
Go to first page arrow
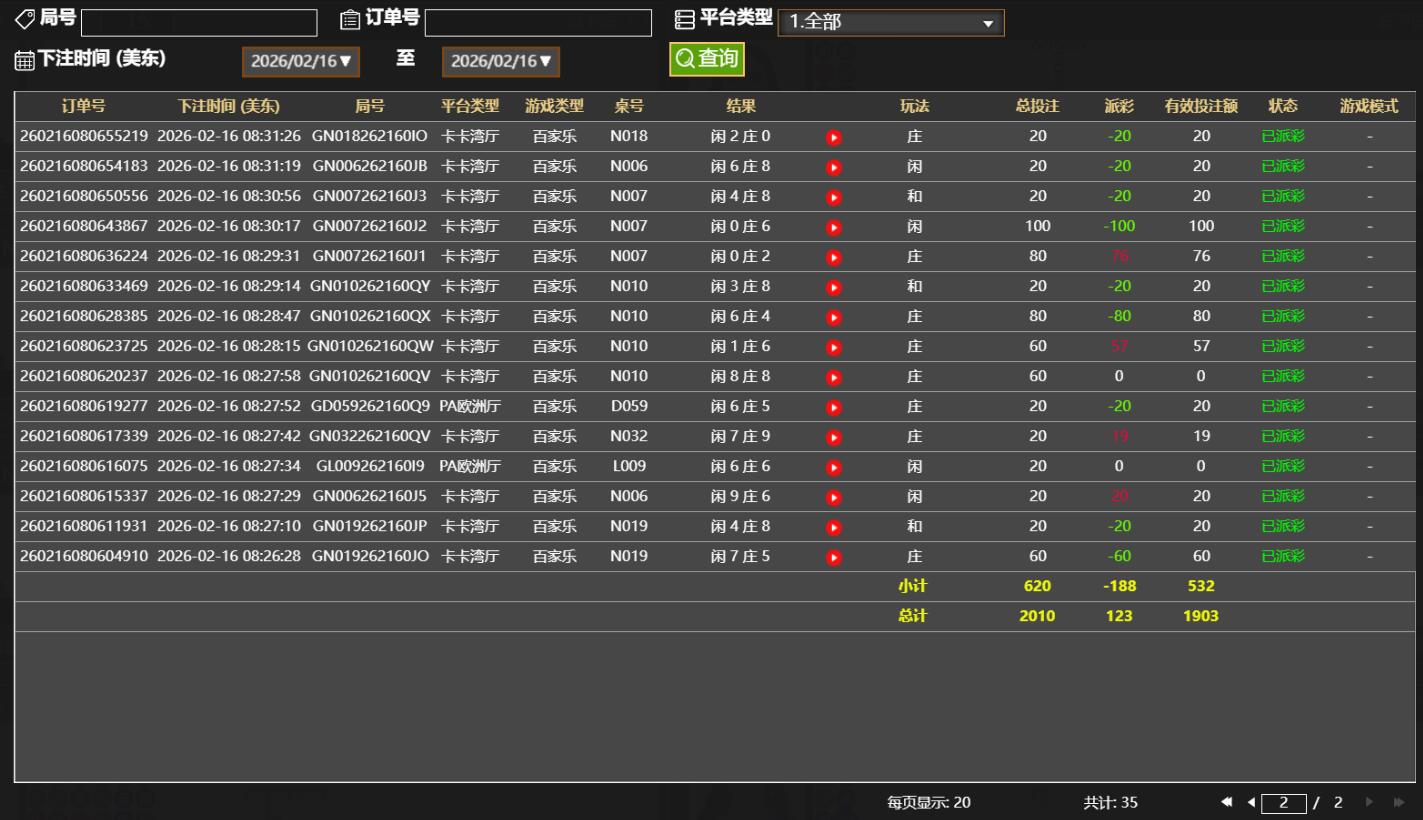(x=1227, y=802)
